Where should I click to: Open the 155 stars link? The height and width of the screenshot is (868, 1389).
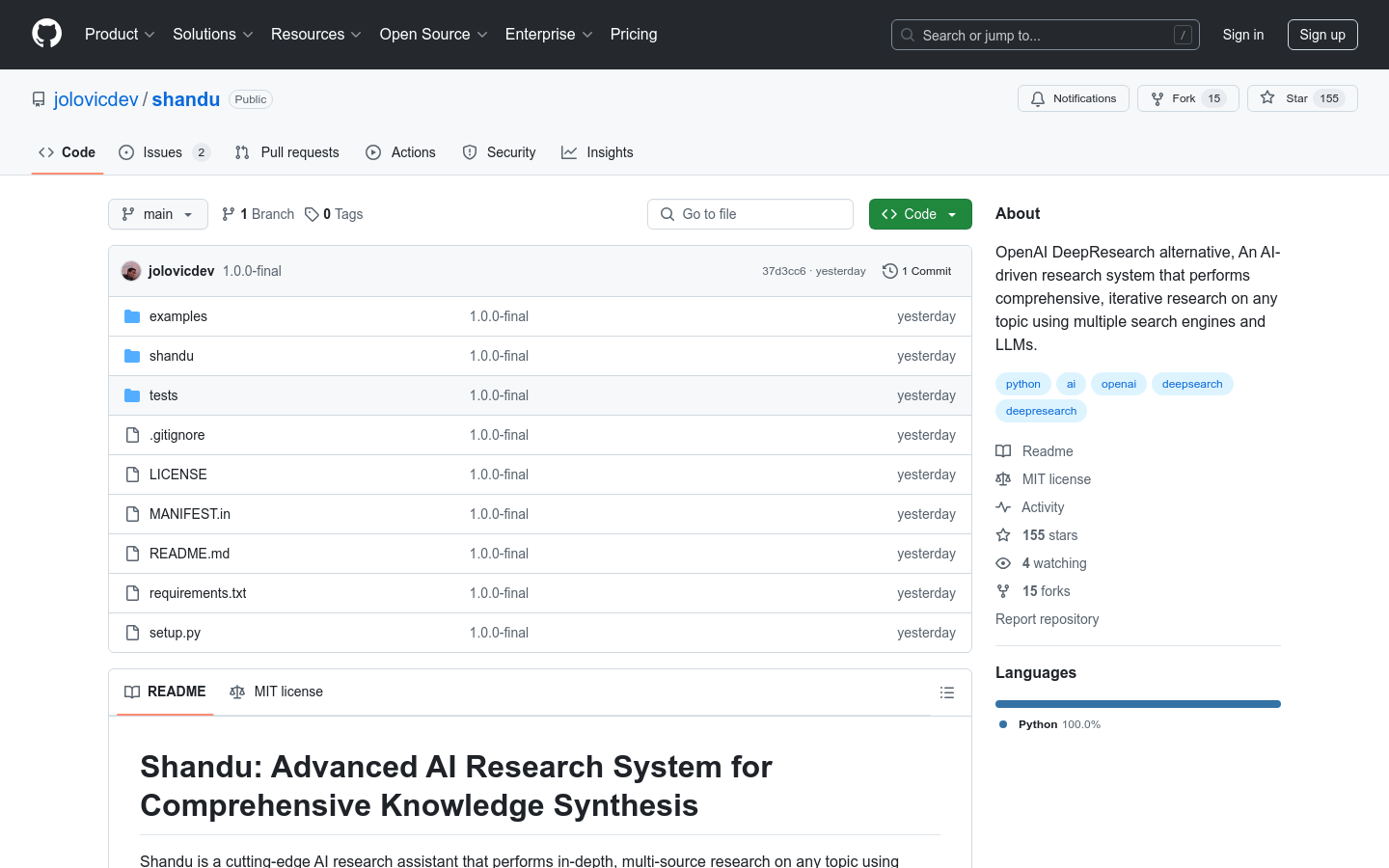[x=1050, y=535]
